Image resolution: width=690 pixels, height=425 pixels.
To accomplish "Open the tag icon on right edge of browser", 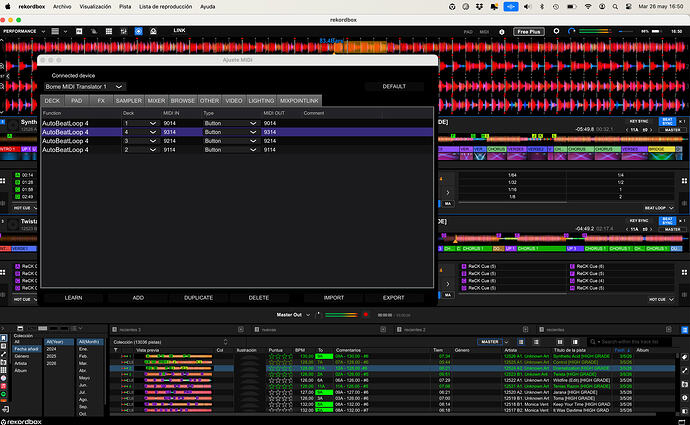I will (x=684, y=357).
